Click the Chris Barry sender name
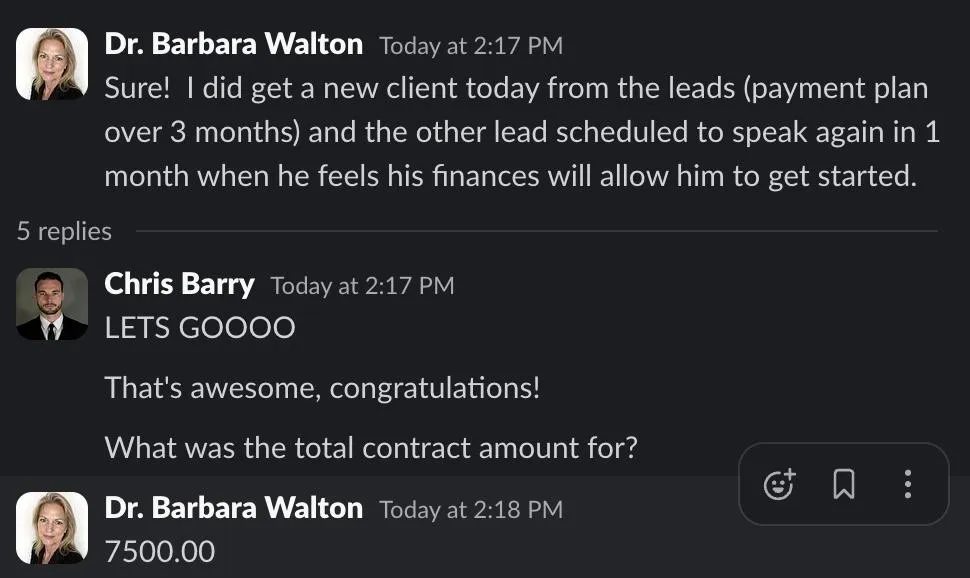Screen dimensions: 970x578 point(179,284)
